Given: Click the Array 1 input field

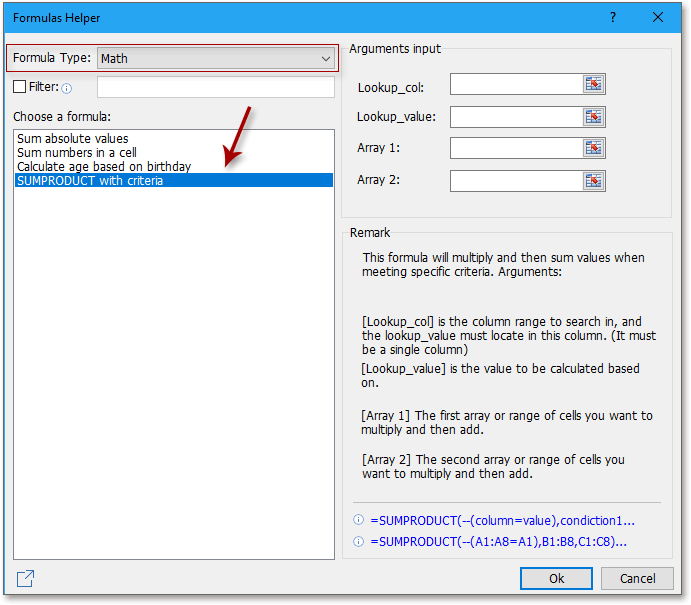Looking at the screenshot, I should (x=515, y=149).
